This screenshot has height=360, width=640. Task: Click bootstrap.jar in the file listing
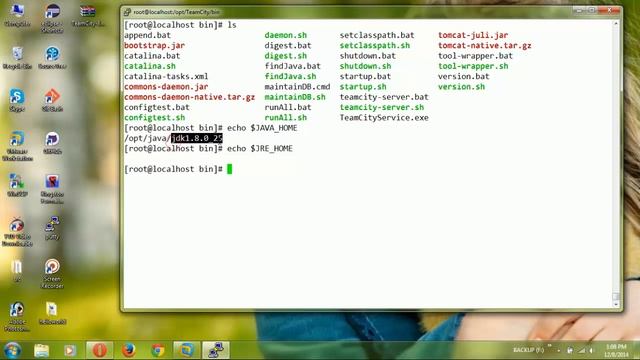point(154,45)
